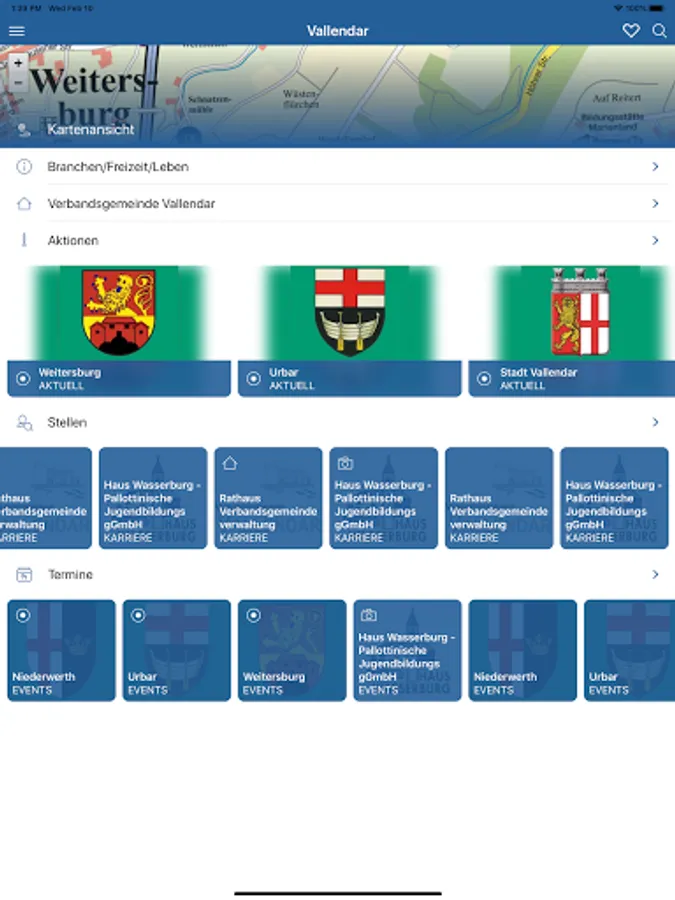Click house icon on Rathaus Karriere tile

[x=230, y=463]
